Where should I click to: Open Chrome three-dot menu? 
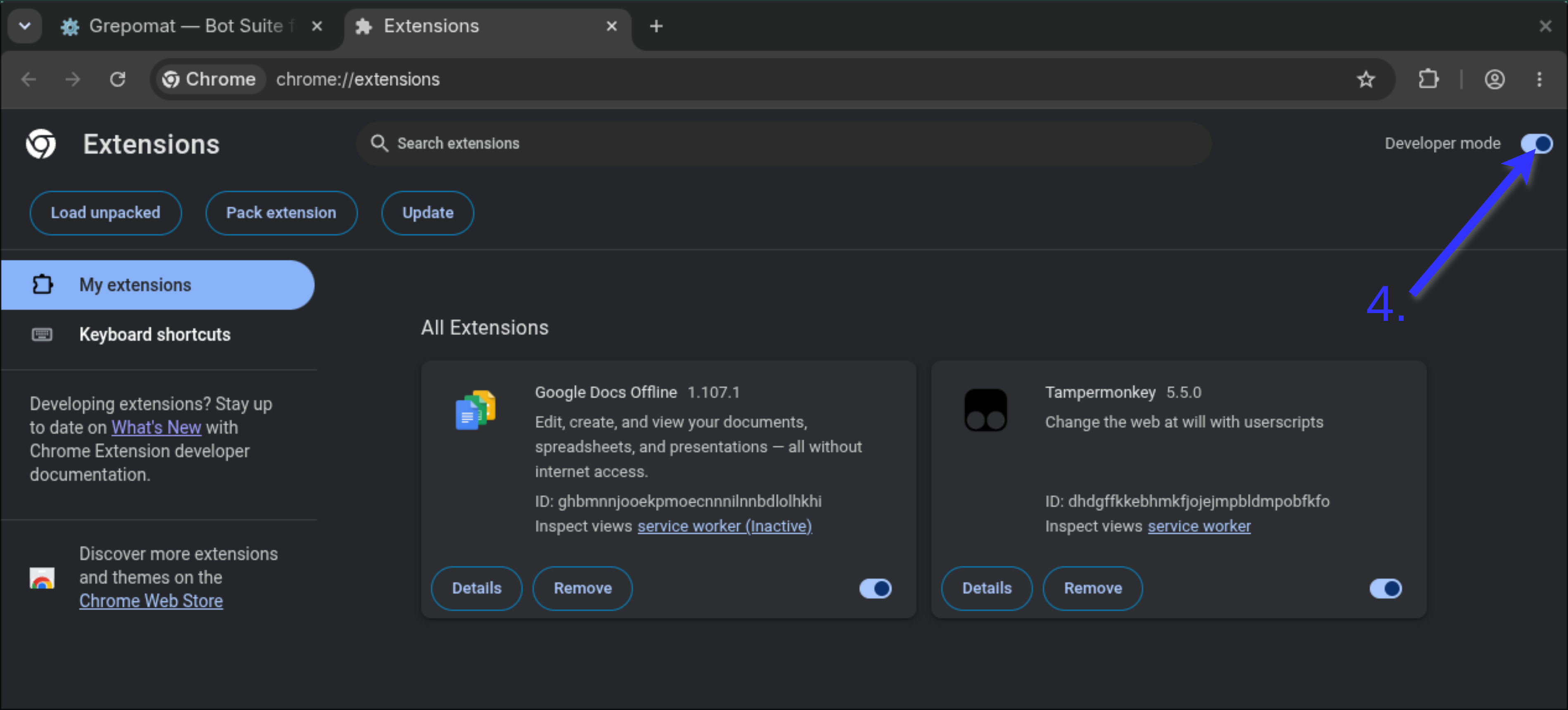[1540, 79]
